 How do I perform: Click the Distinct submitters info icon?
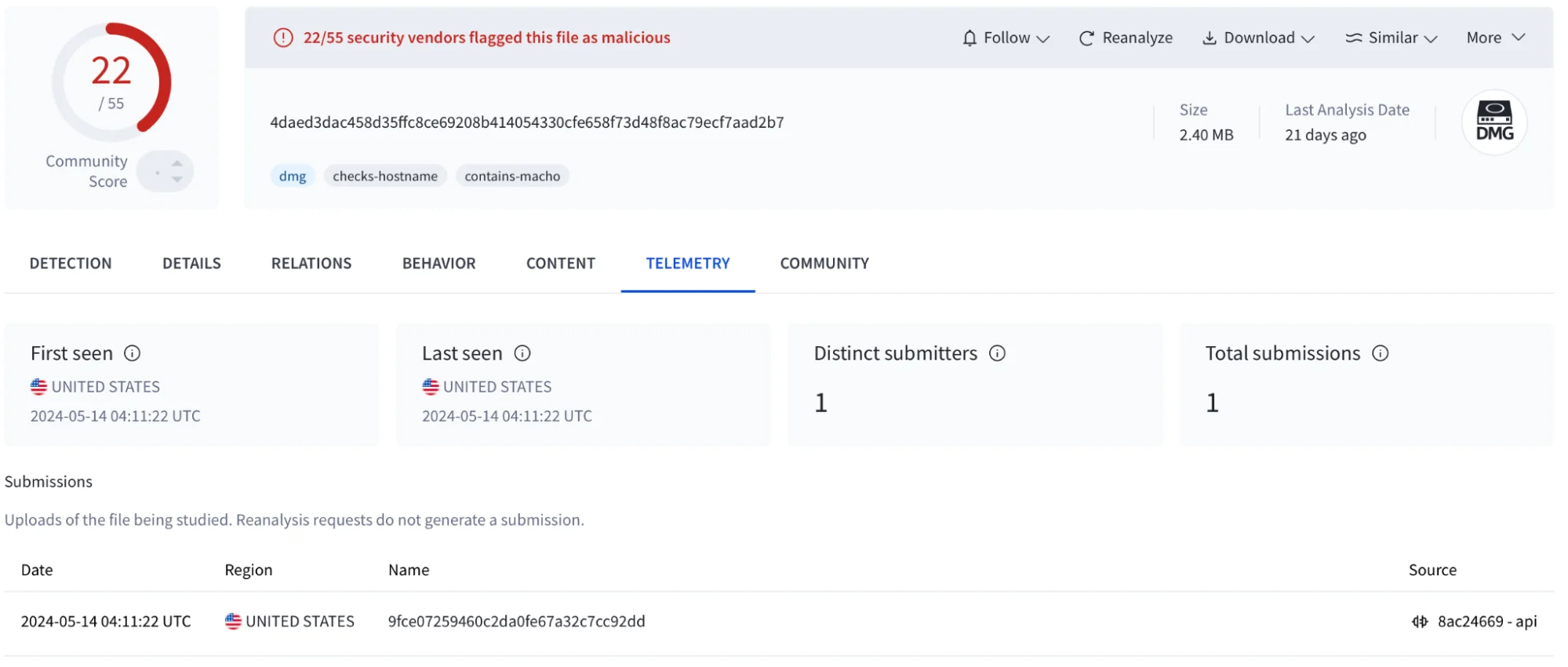click(x=997, y=353)
